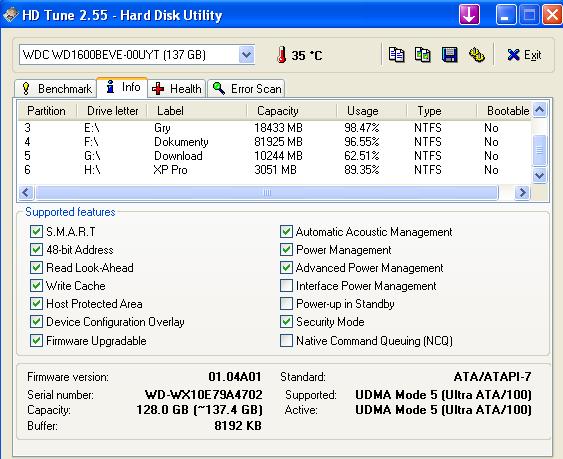Click the 3051 MB capacity cell
The image size is (563, 459).
(x=275, y=170)
